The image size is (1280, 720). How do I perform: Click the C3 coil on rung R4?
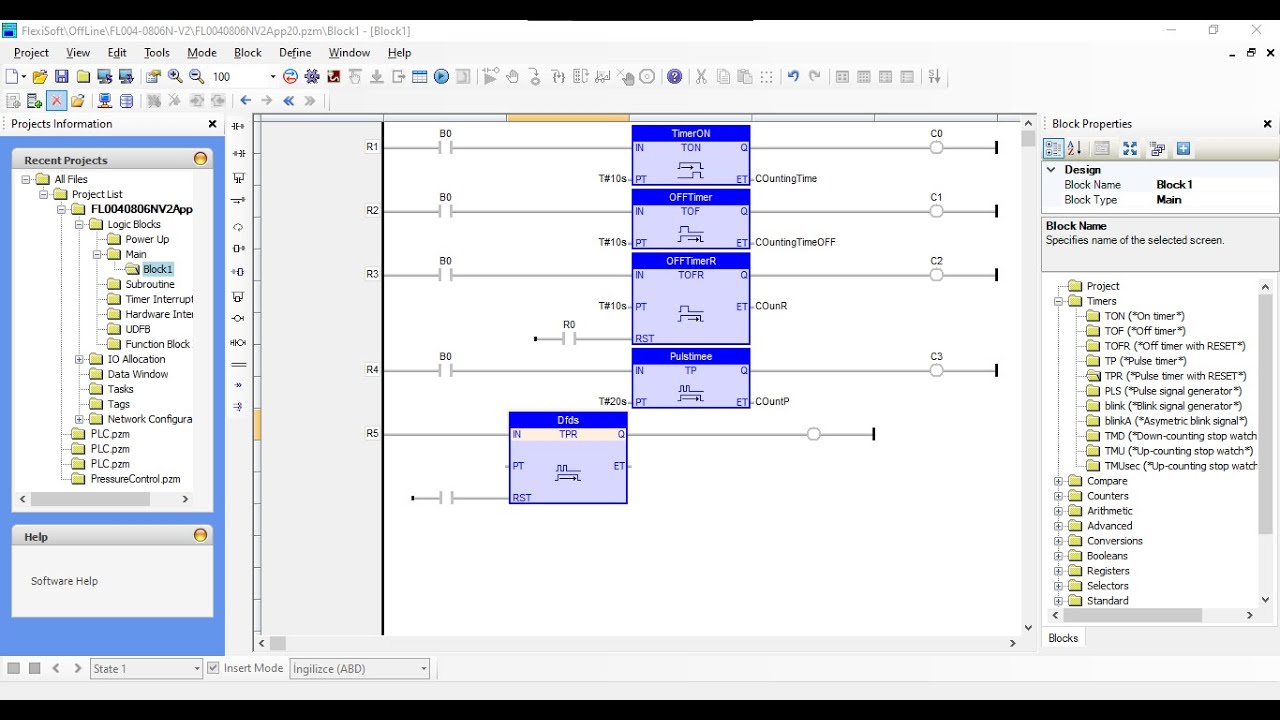click(x=936, y=370)
